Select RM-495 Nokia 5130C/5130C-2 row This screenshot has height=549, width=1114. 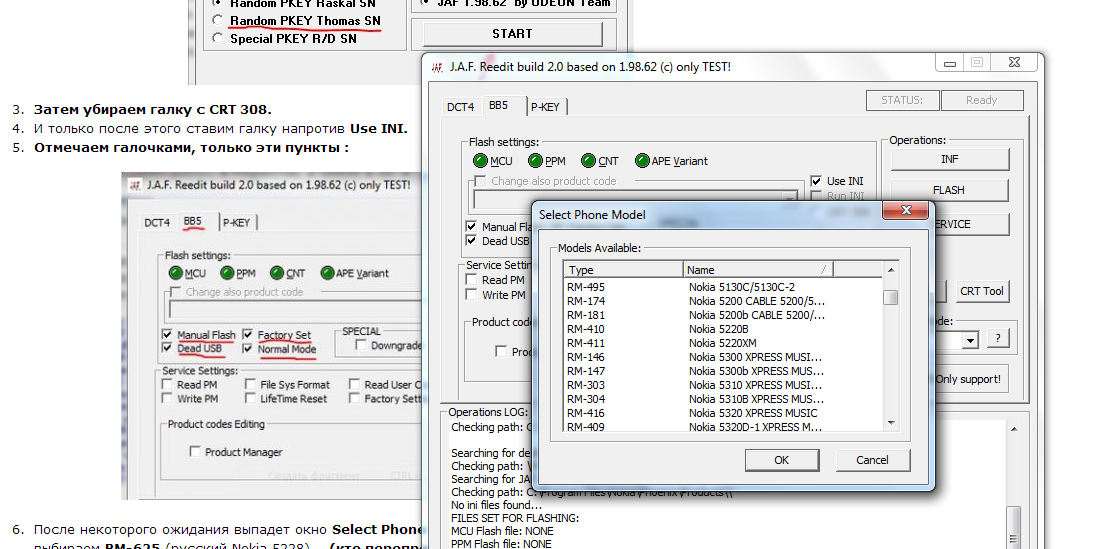pos(723,287)
